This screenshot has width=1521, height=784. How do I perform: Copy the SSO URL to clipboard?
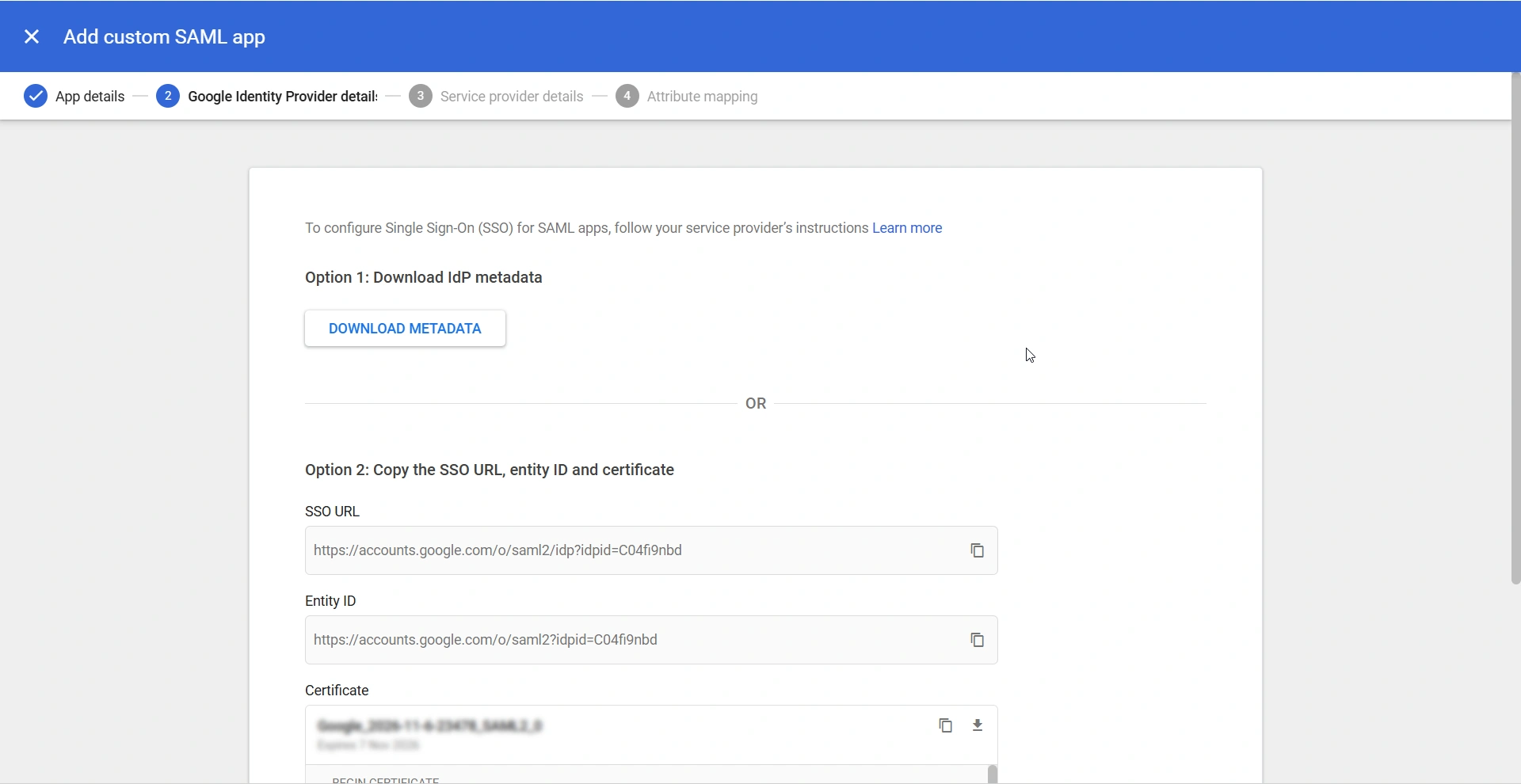[x=977, y=550]
